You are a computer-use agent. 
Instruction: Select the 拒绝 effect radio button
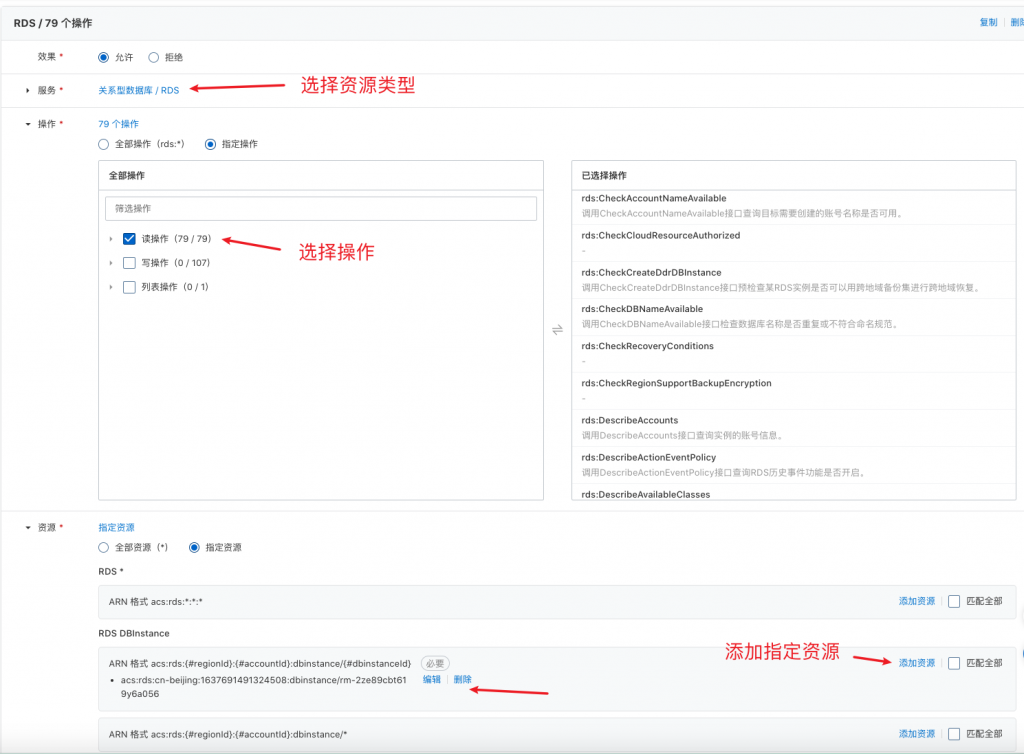click(153, 57)
